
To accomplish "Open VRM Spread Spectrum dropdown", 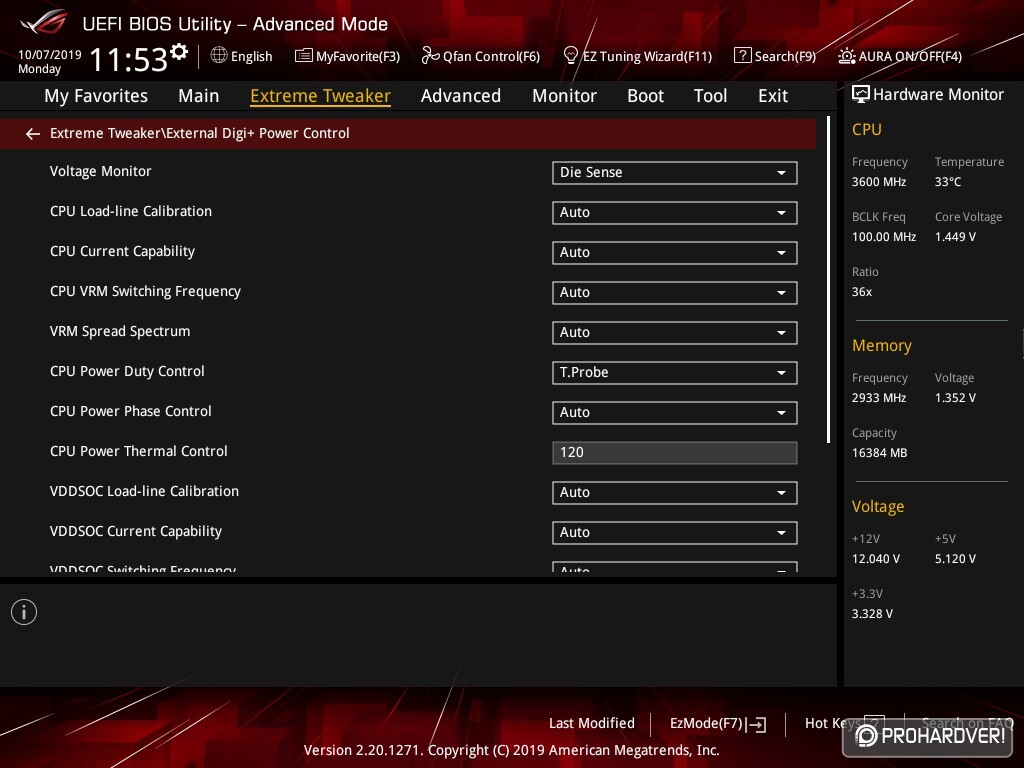I will pos(675,332).
